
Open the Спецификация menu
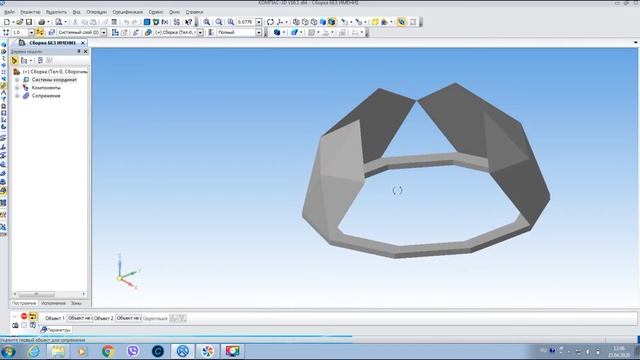[x=128, y=12]
